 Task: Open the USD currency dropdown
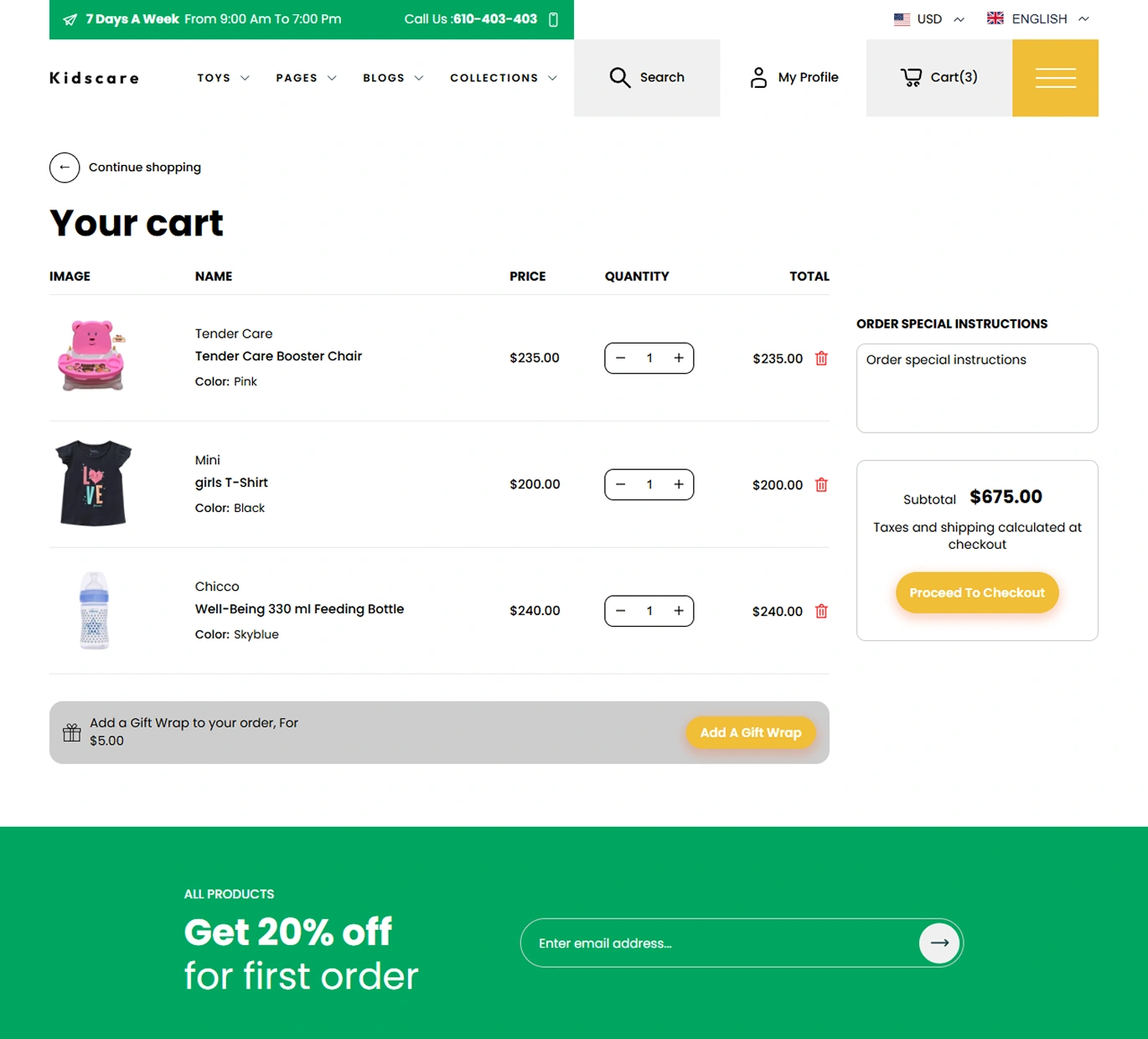929,18
